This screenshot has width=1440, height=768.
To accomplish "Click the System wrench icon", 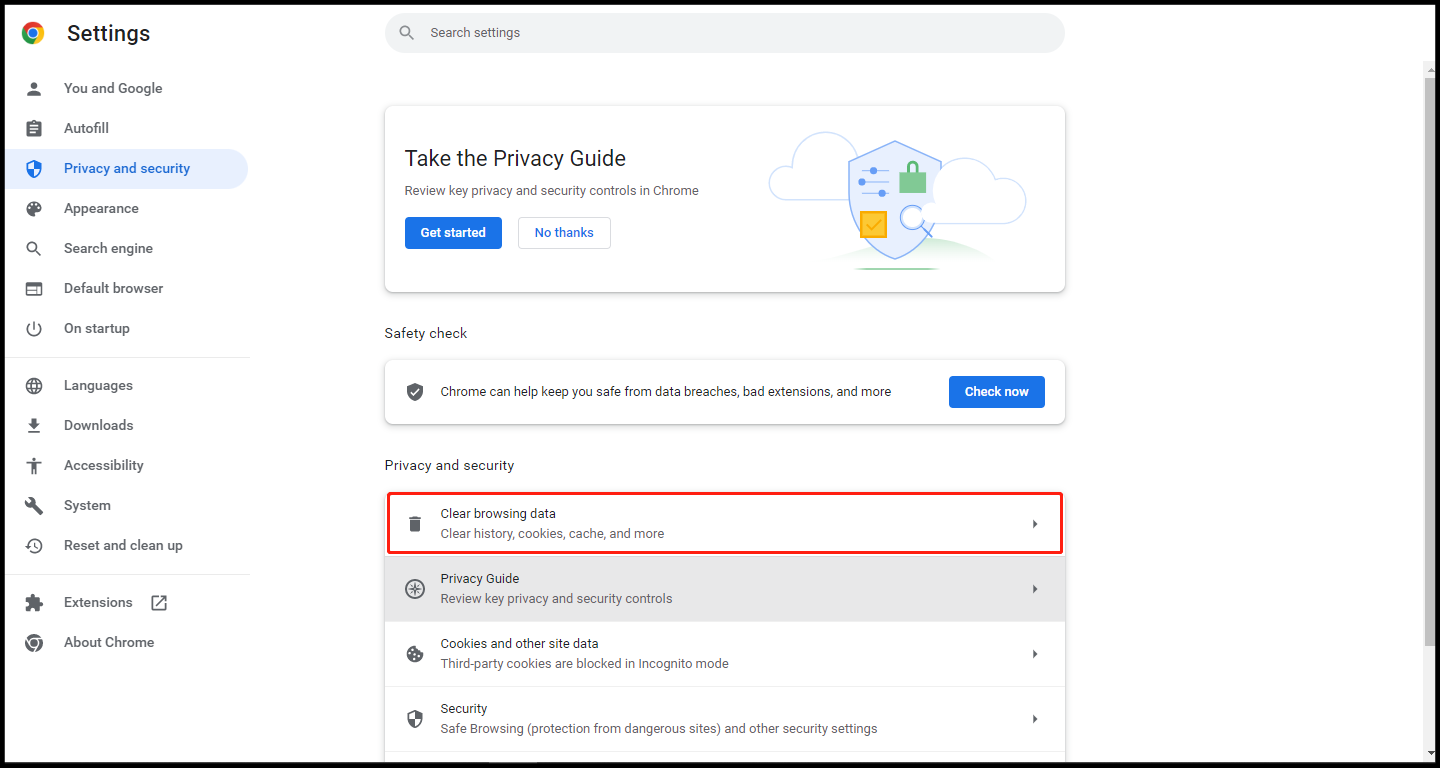I will [x=34, y=505].
